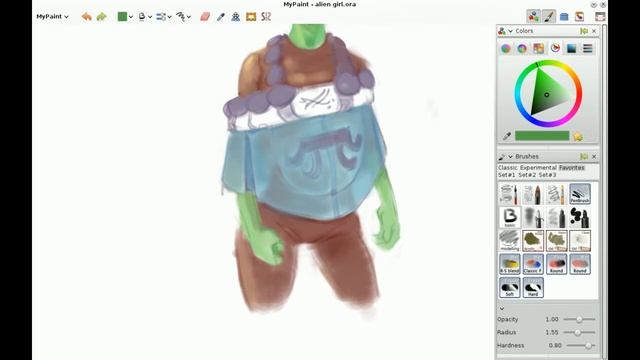The height and width of the screenshot is (360, 640).
Task: Toggle the lock alpha icon in toolbar
Action: tap(236, 17)
